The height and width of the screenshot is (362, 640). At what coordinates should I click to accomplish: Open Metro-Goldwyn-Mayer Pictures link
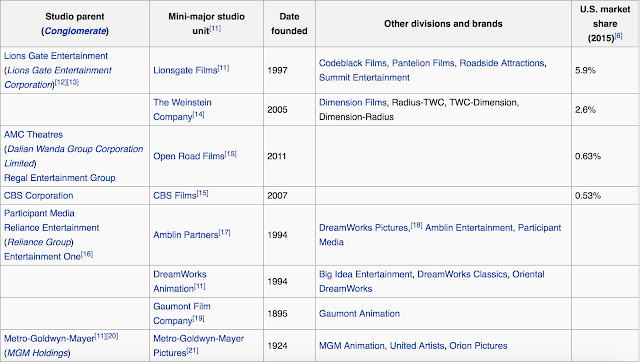pos(198,346)
